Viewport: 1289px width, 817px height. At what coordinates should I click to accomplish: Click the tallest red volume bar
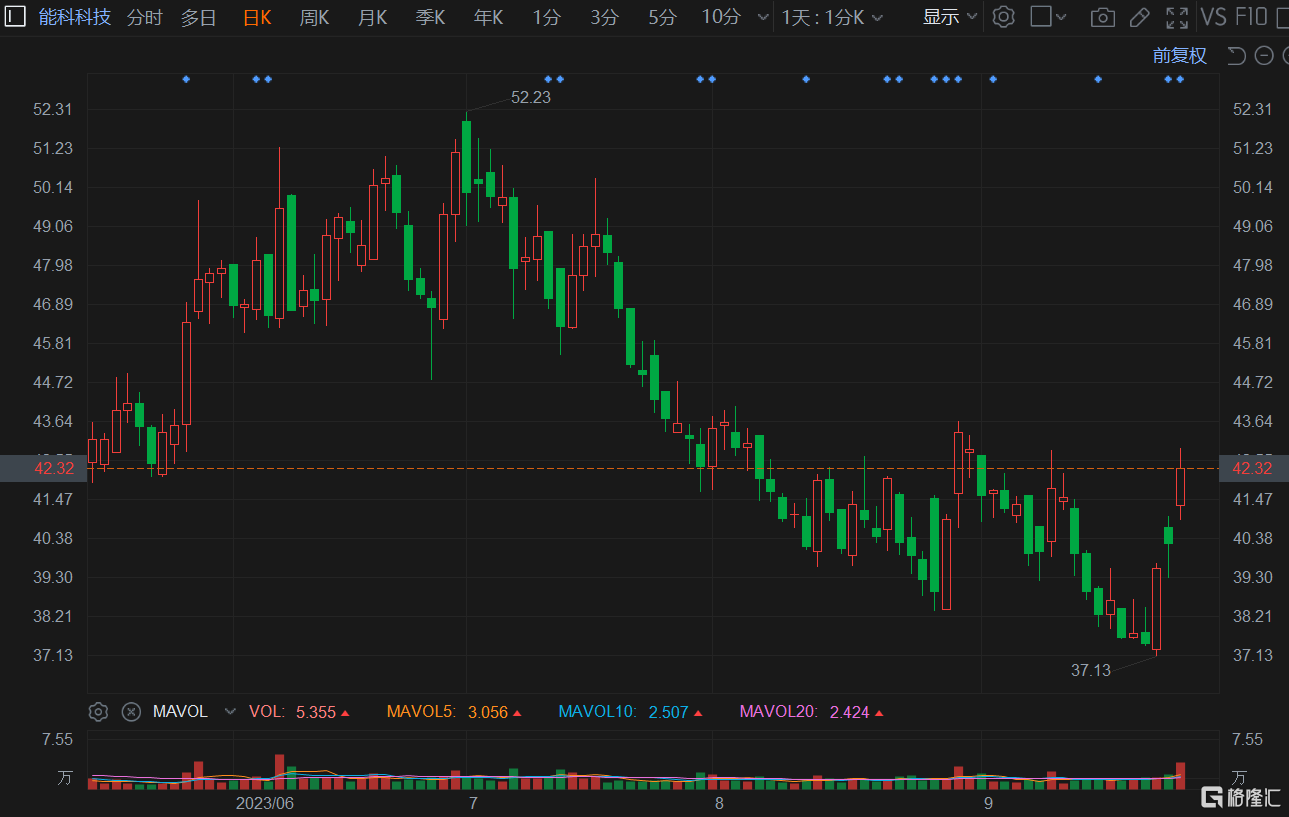(x=279, y=771)
